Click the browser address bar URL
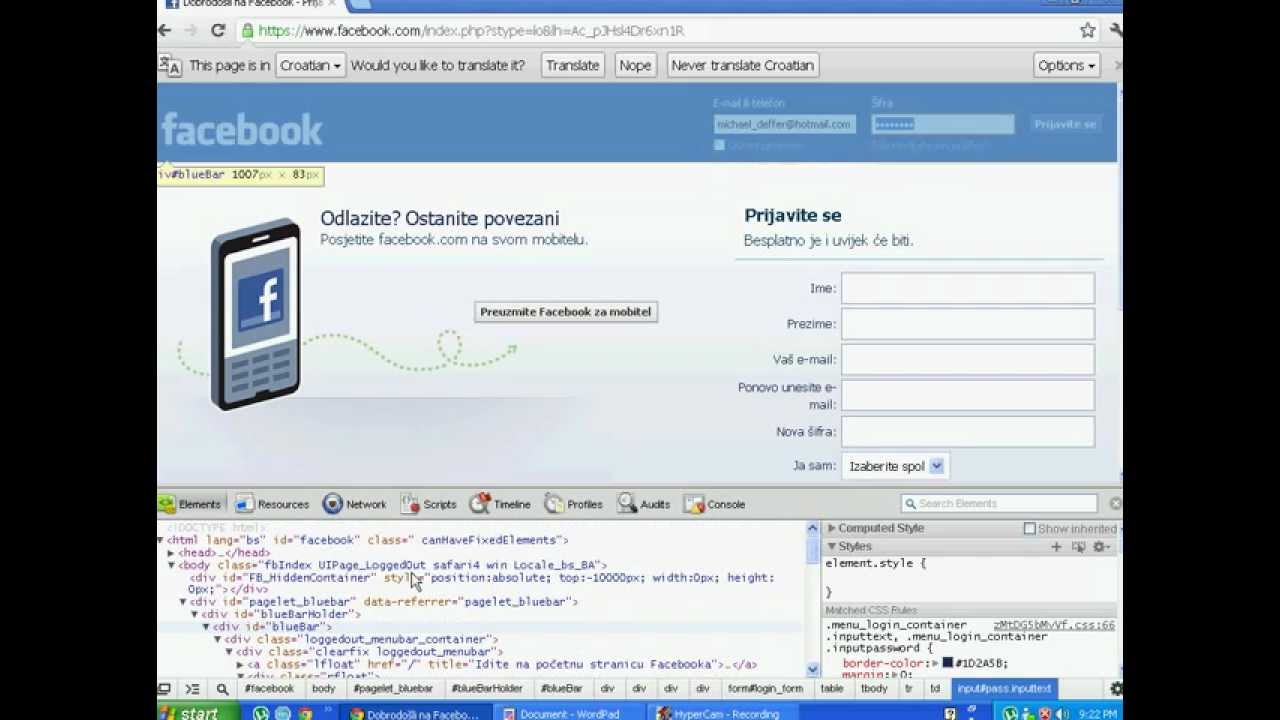 [x=471, y=31]
